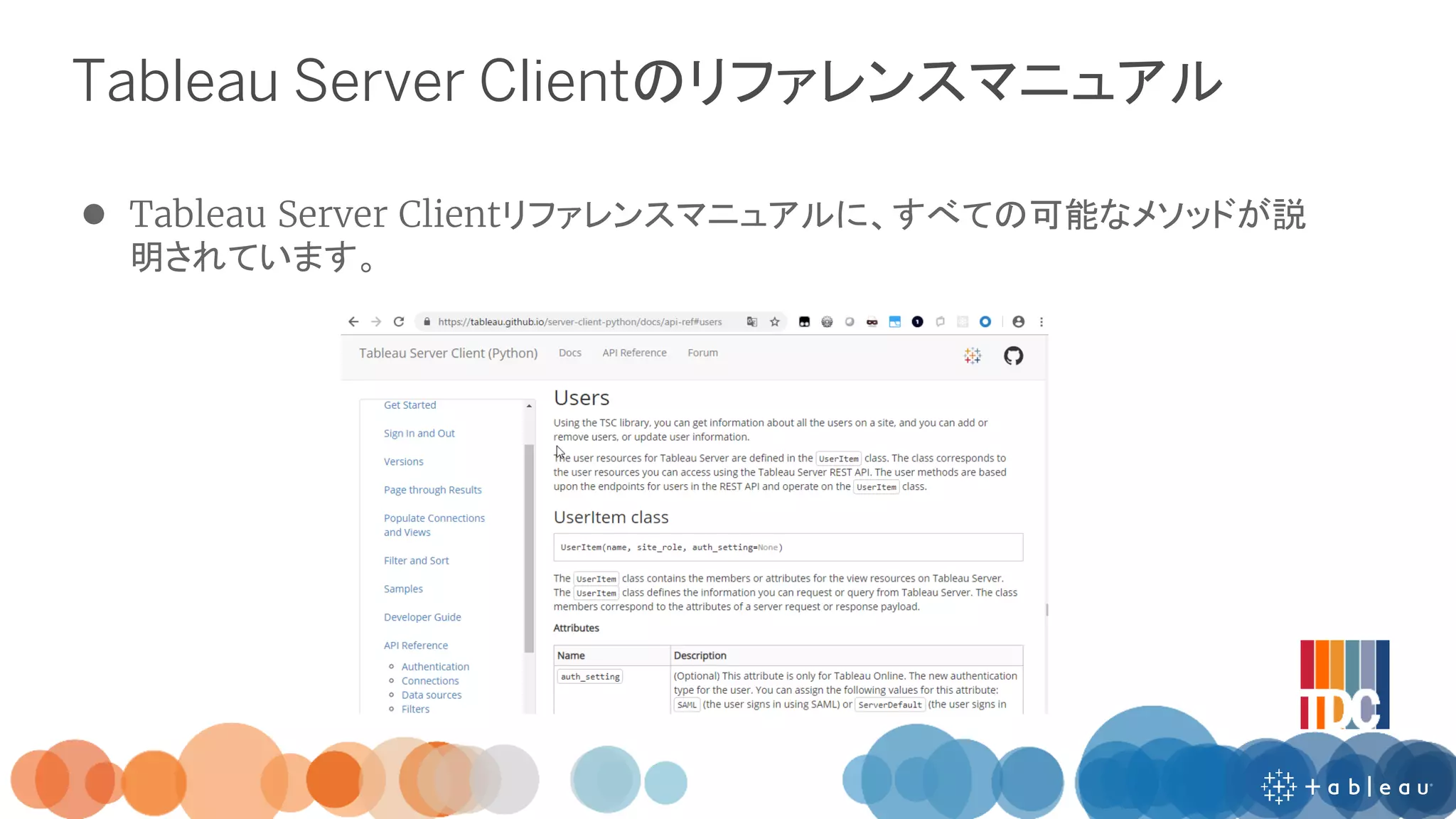This screenshot has height=819, width=1456.
Task: Open Sign In and Out sidebar link
Action: tap(419, 433)
